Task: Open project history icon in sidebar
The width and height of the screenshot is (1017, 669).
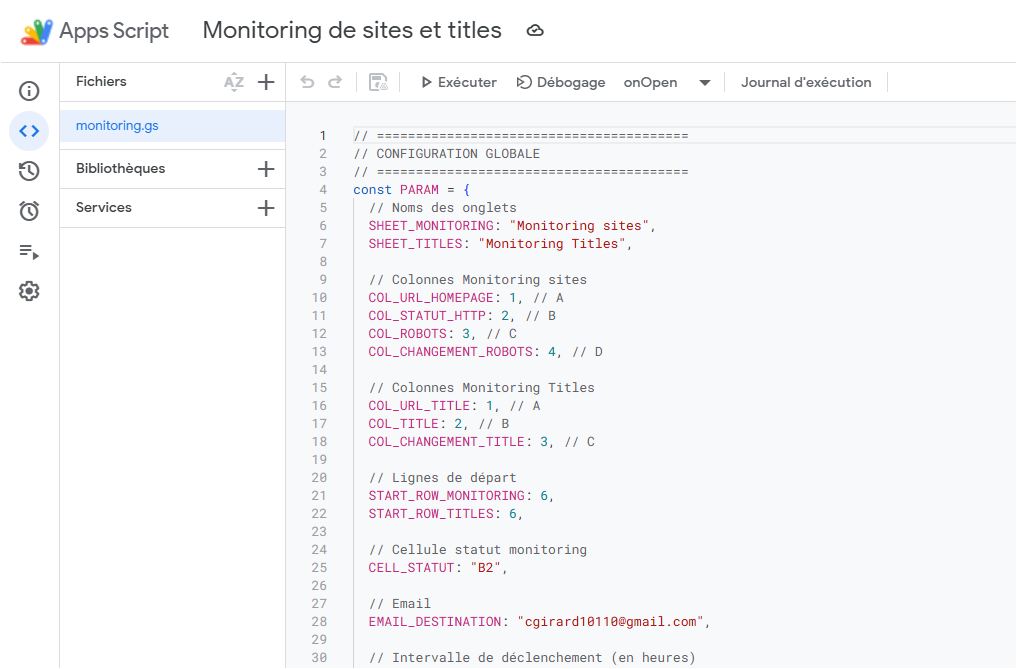Action: 29,171
